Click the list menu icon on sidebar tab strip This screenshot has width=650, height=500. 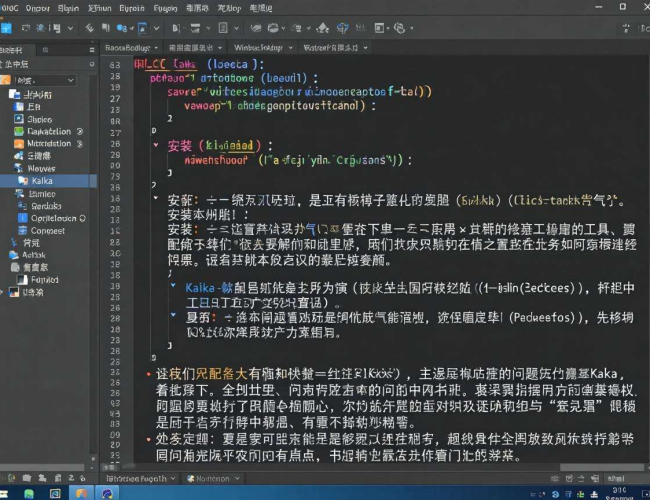(92, 50)
